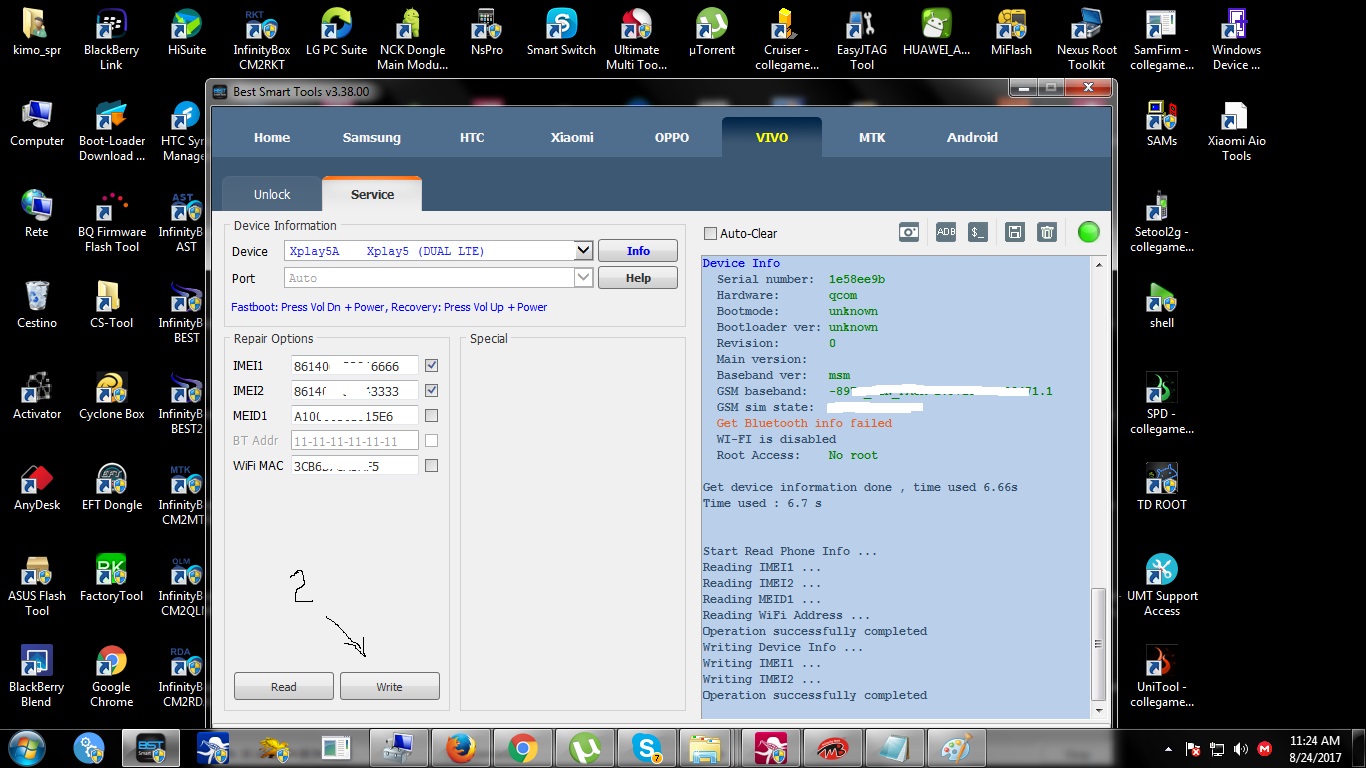Open the ADB tool icon
The height and width of the screenshot is (768, 1366).
(x=945, y=232)
